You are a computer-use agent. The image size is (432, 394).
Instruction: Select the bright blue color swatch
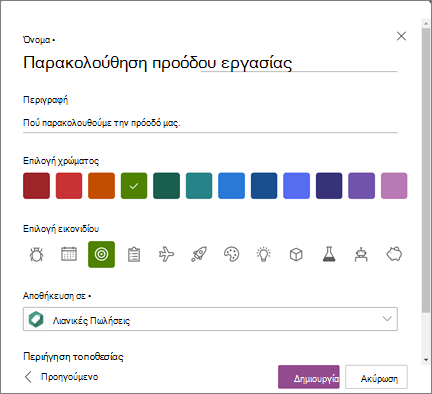[x=231, y=186]
